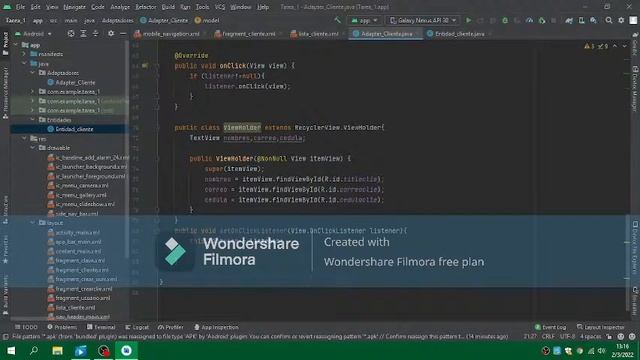Open the Terminal tool window button
This screenshot has height=360, width=640.
point(101,327)
